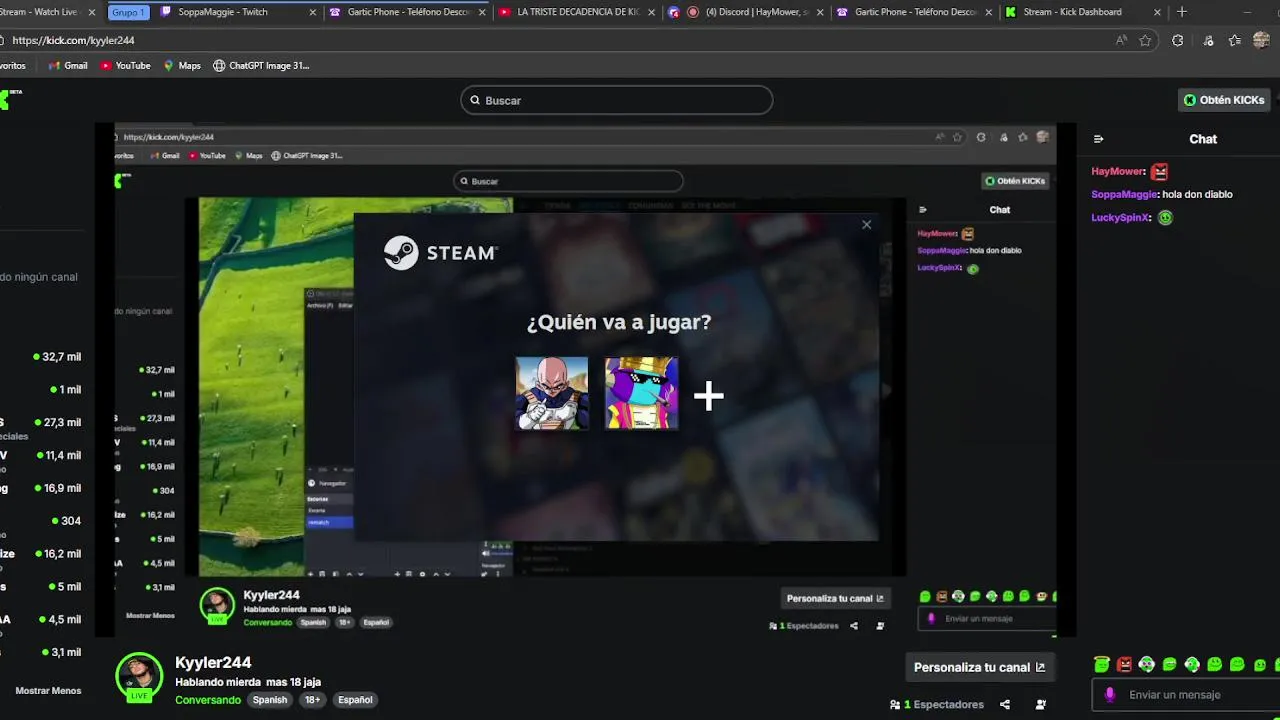1280x720 pixels.
Task: Close the Discord HayMower tab
Action: [x=820, y=12]
